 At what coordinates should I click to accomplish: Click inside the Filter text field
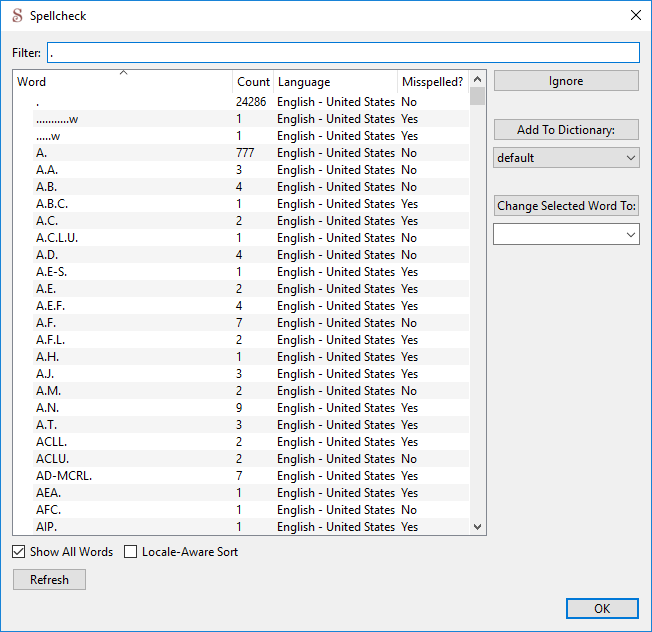(x=342, y=52)
